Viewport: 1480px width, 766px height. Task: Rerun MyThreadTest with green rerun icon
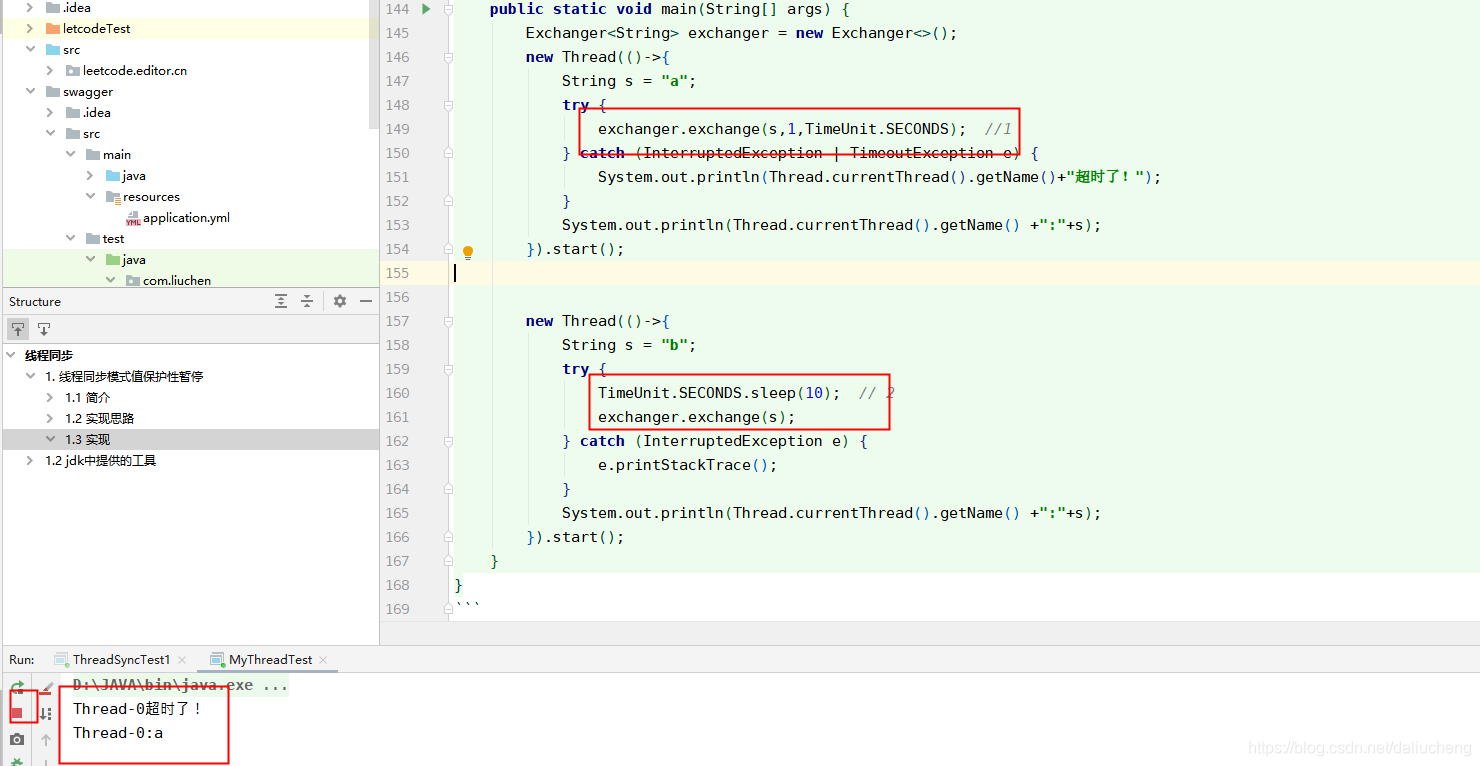point(17,688)
